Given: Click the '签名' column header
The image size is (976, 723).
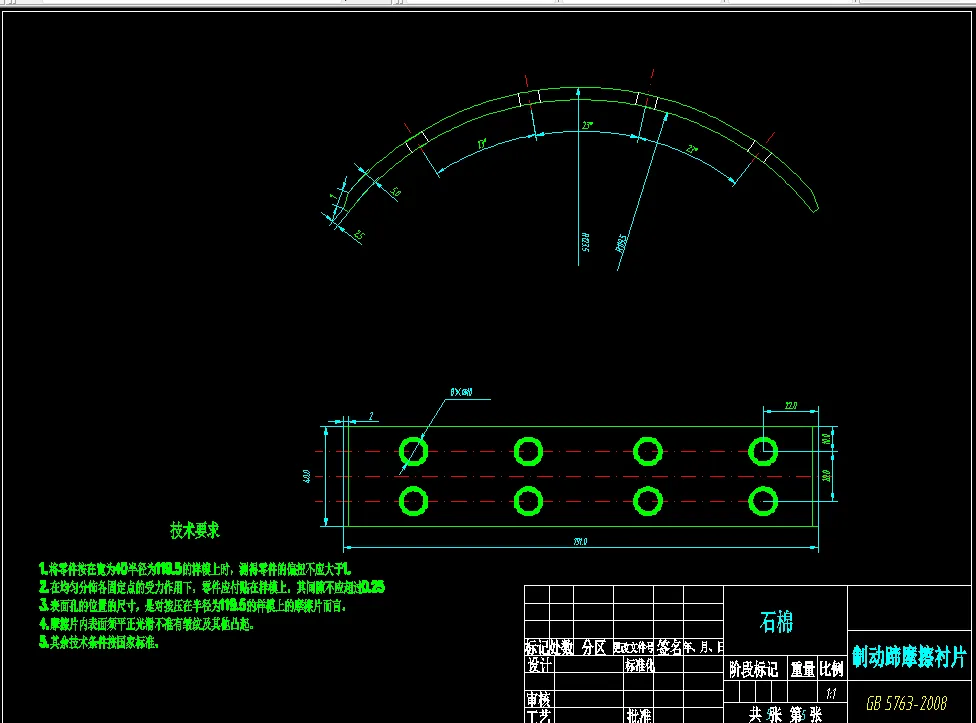Looking at the screenshot, I should click(669, 648).
